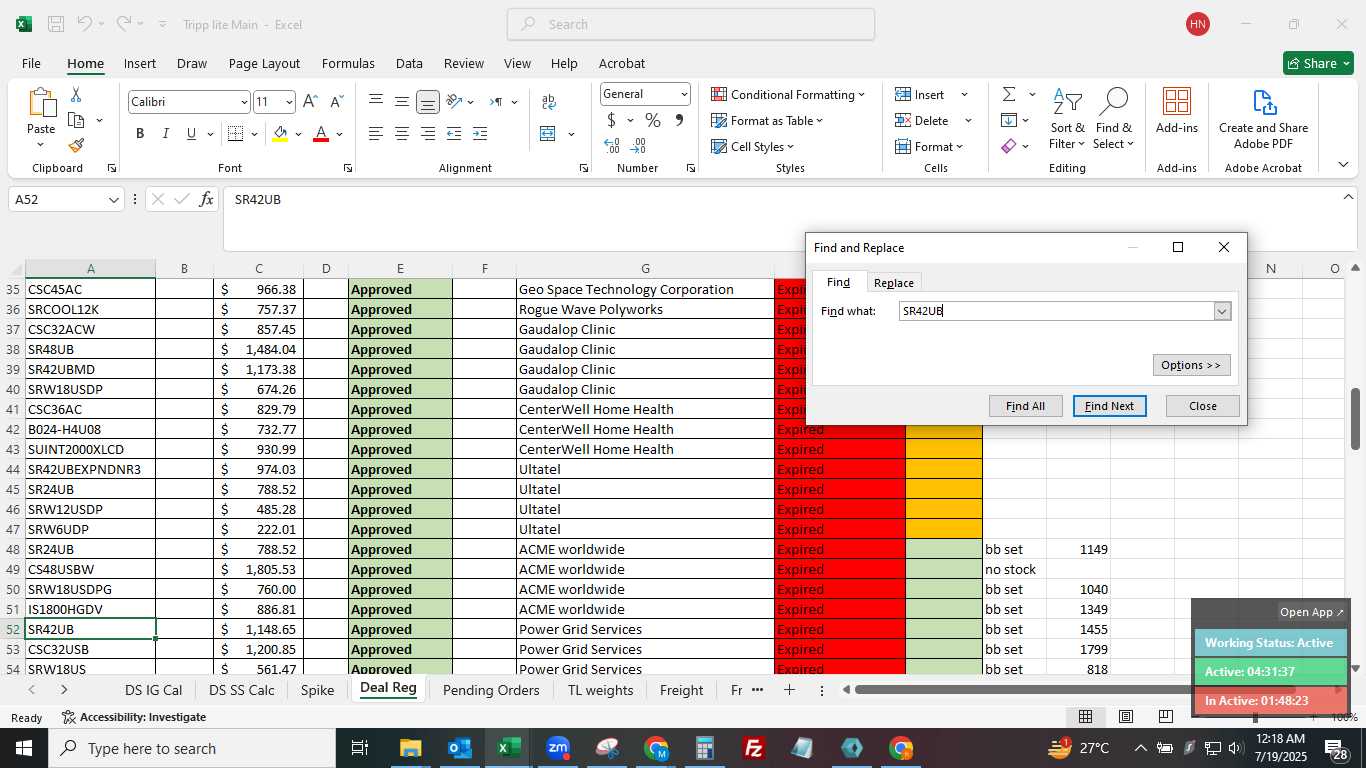Select Top Align icon

click(x=376, y=102)
